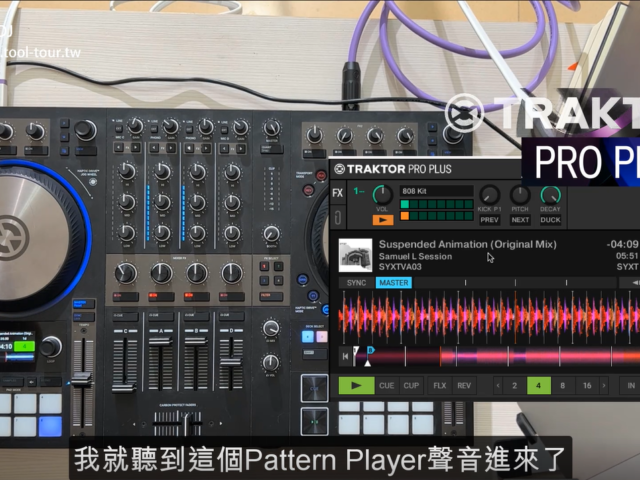Click the track title 'Suspended Animation (Original Mix)'
Viewport: 640px width, 480px height.
coord(467,244)
